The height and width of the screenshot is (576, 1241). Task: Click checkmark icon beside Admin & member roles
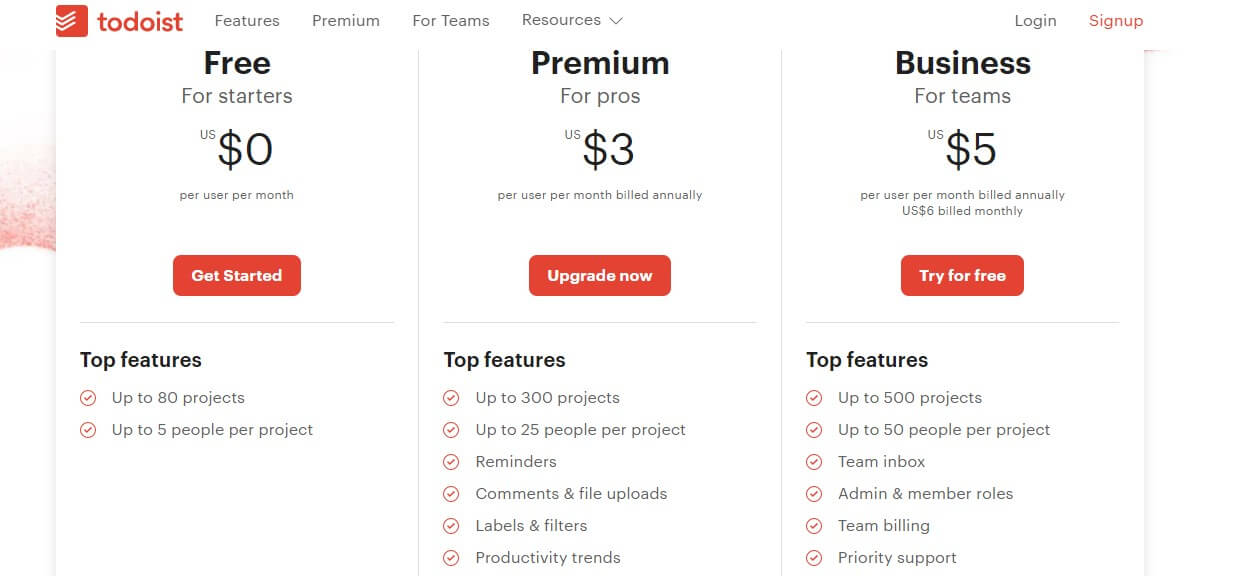(814, 494)
